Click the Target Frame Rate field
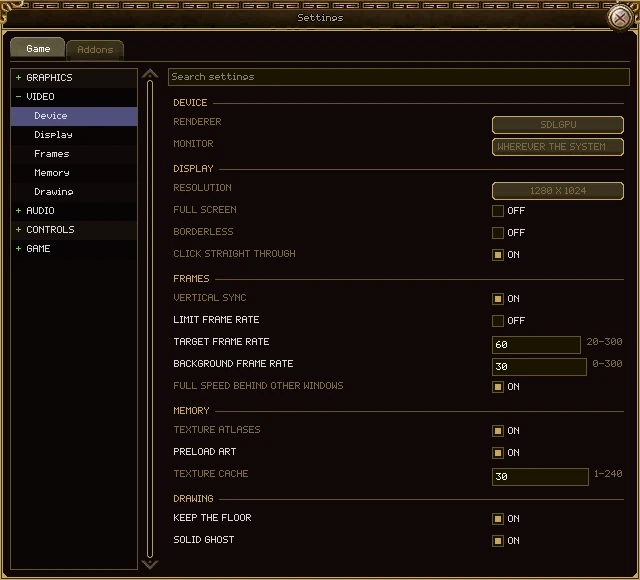 (536, 345)
